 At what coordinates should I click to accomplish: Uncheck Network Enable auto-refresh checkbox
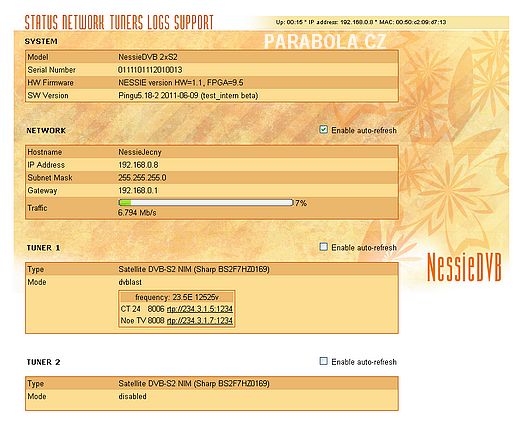(x=323, y=129)
